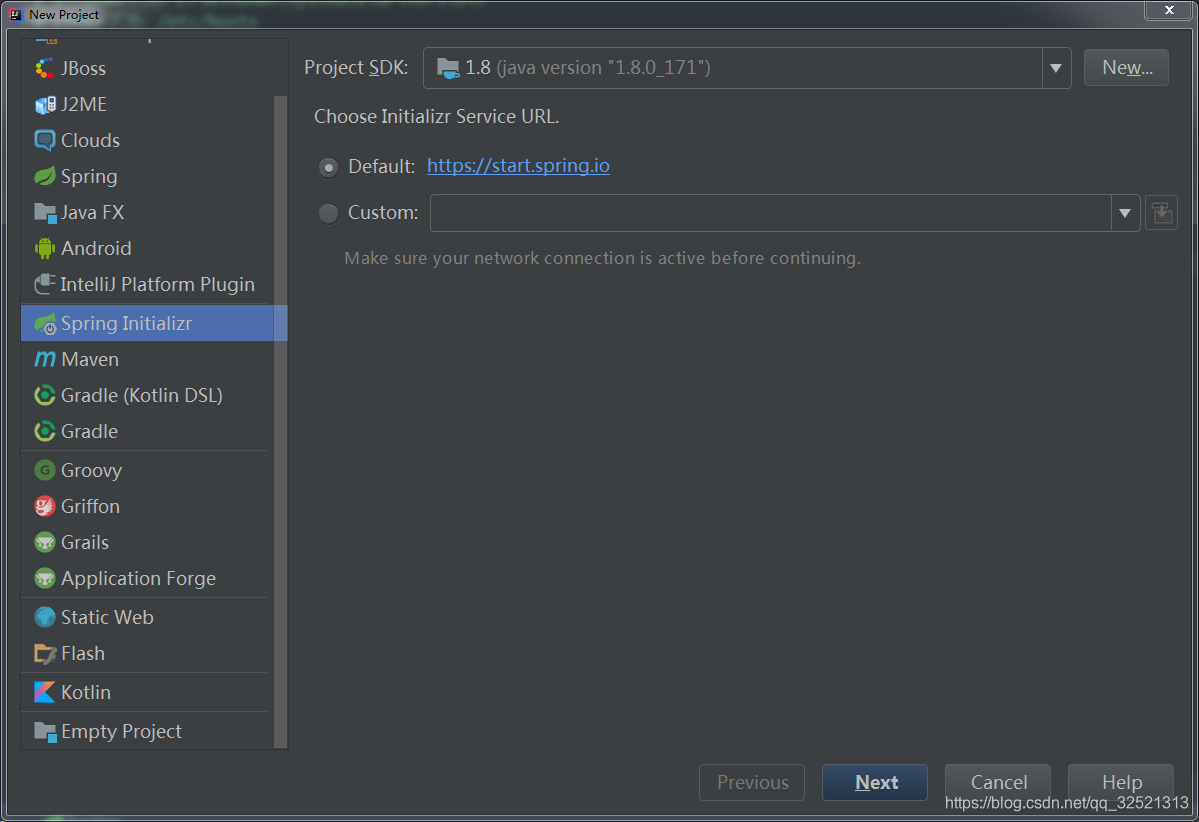Select the IntelliJ Platform Plugin label

(157, 284)
